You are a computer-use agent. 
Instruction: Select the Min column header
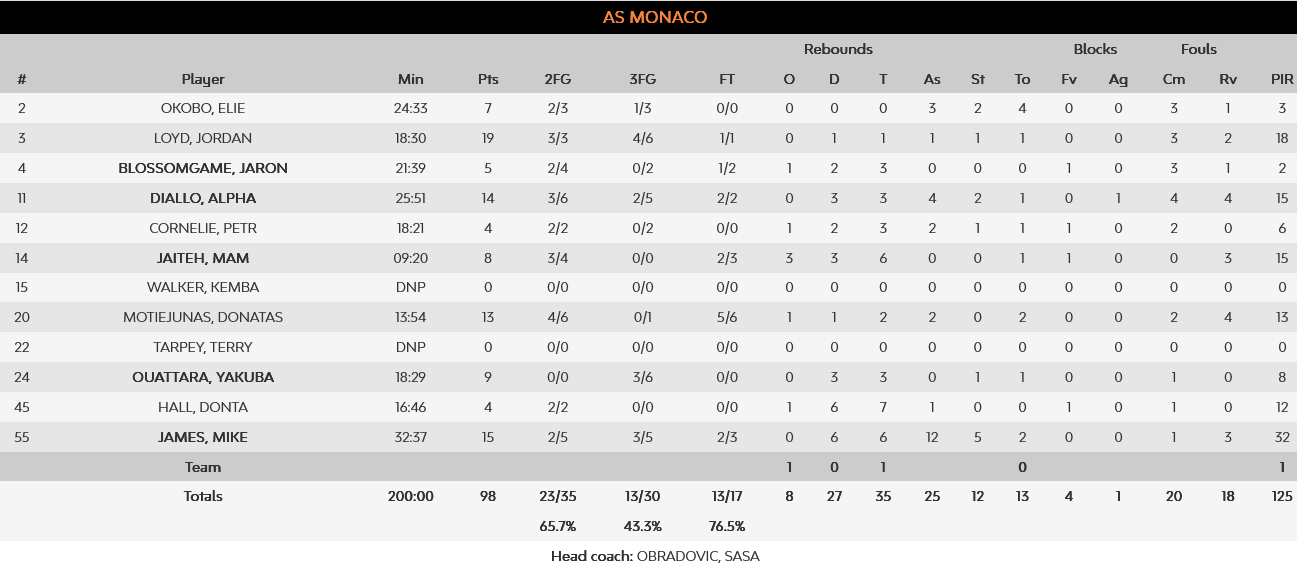(410, 79)
